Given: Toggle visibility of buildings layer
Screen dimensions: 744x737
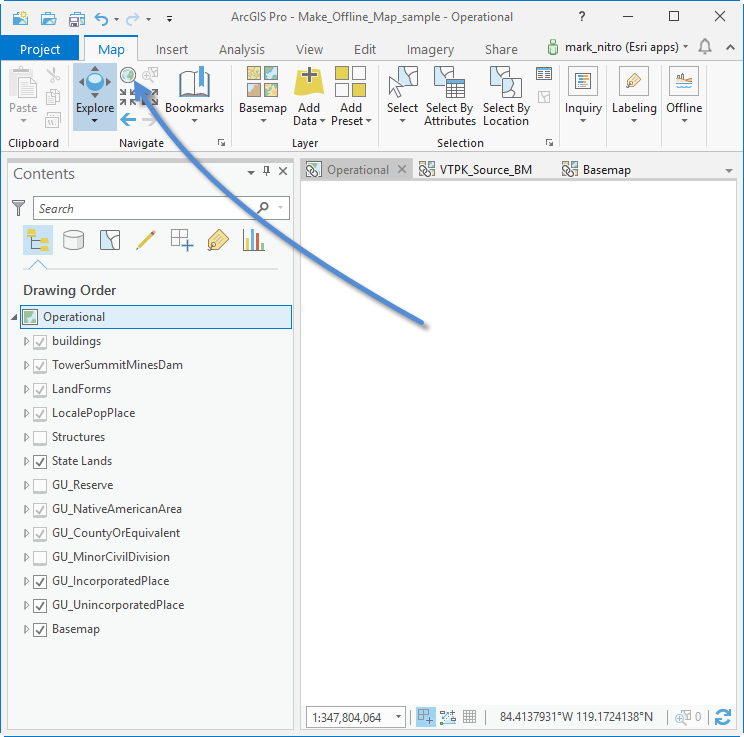Looking at the screenshot, I should [x=40, y=342].
